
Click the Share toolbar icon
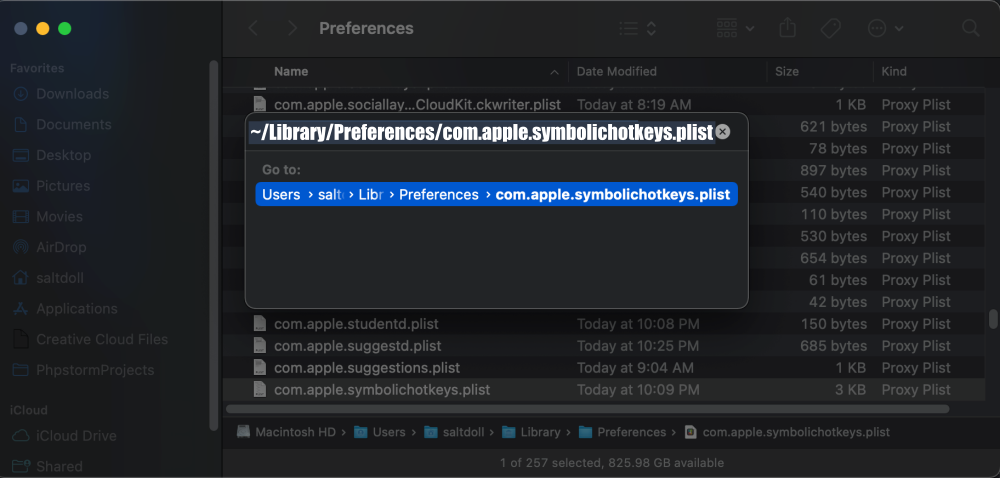point(788,28)
